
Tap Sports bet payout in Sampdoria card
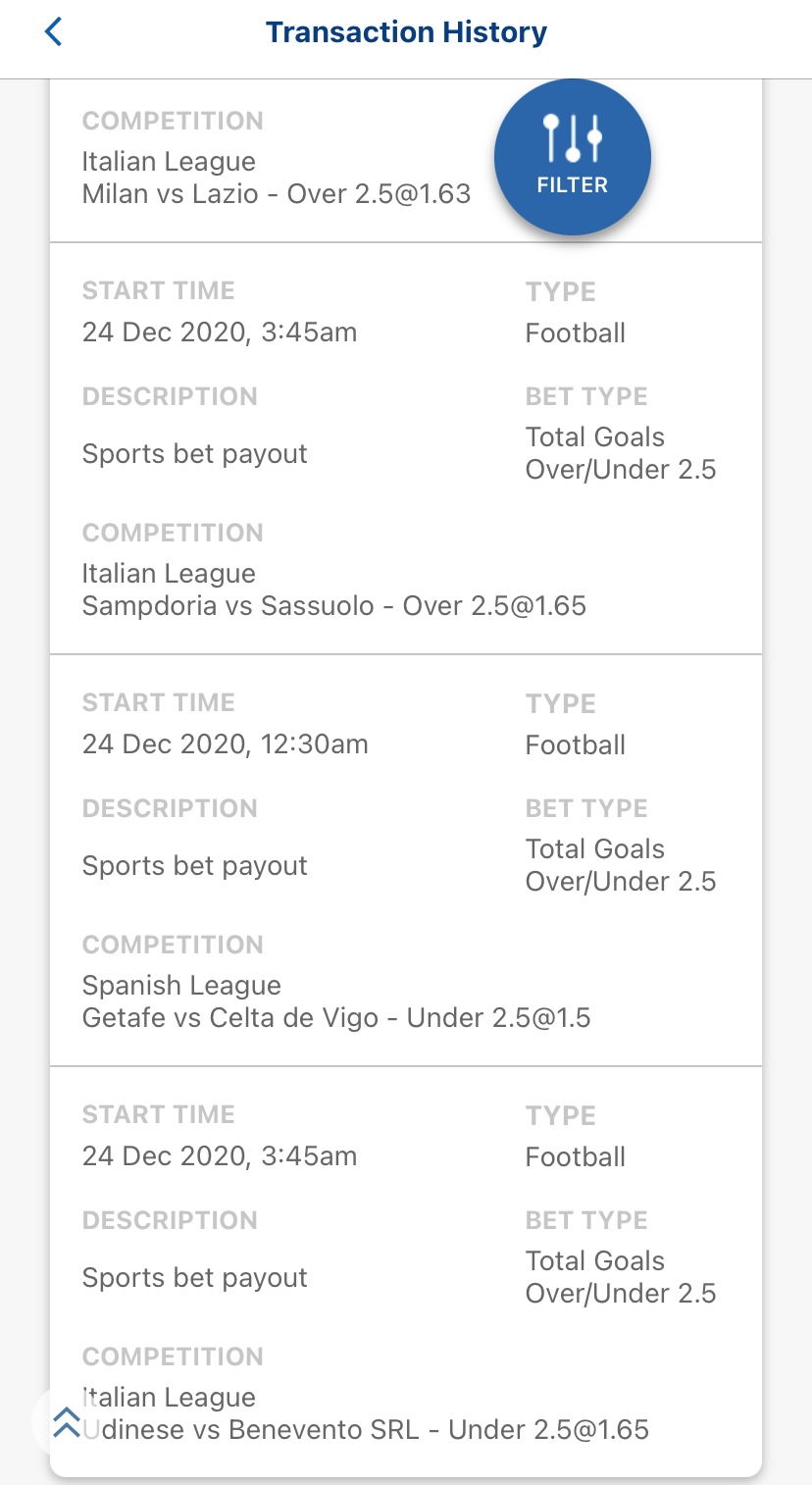pyautogui.click(x=195, y=454)
